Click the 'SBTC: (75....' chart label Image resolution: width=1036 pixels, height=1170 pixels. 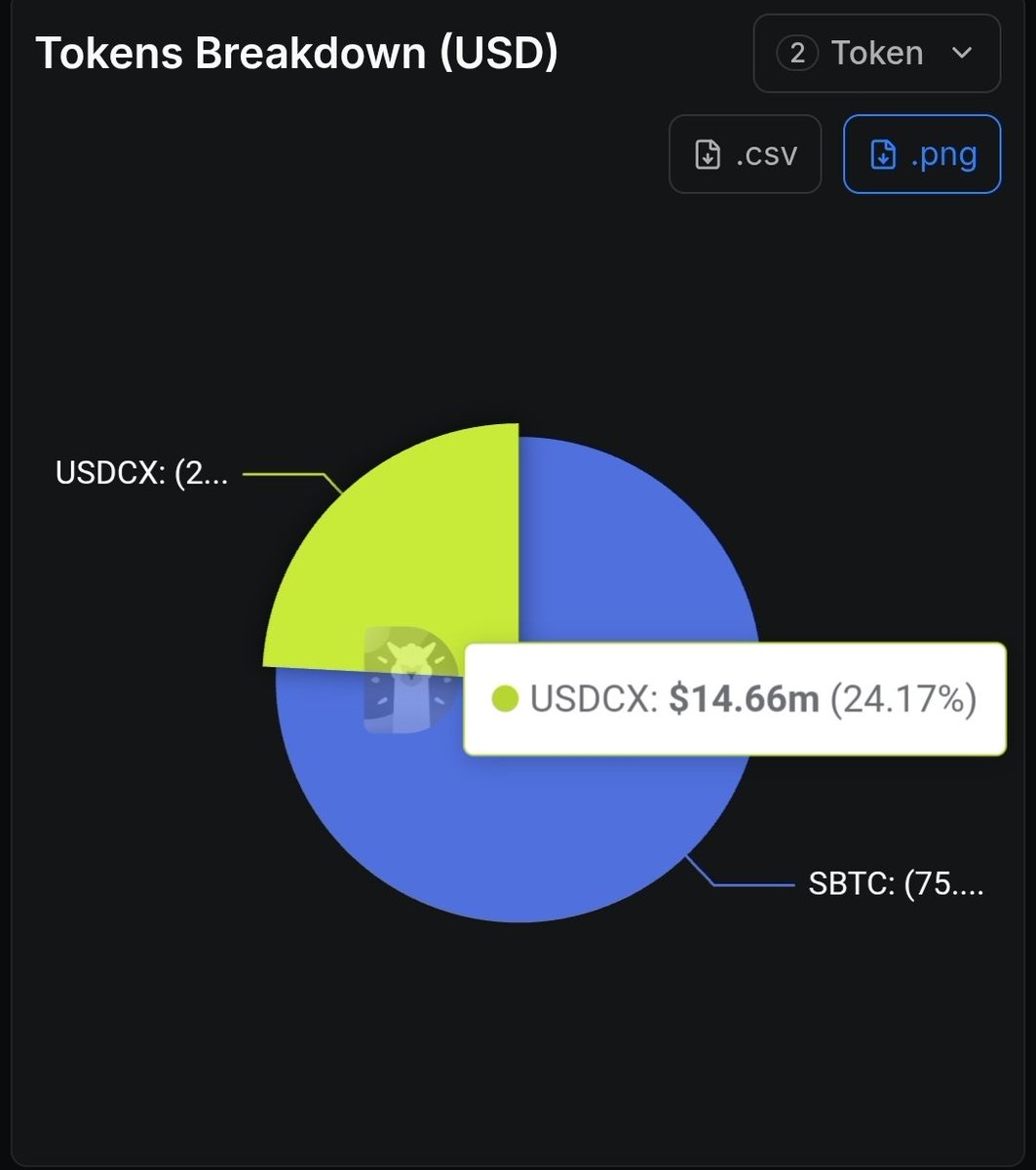pos(896,885)
